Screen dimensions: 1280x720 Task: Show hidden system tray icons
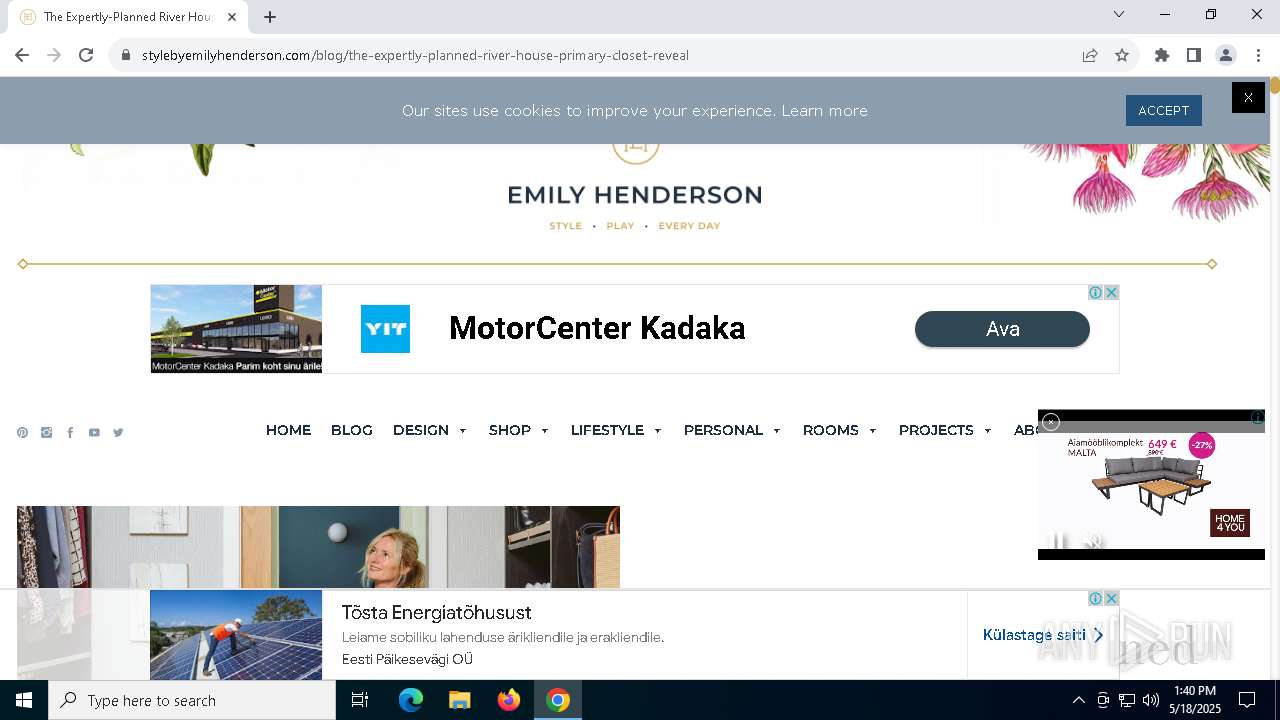(x=1078, y=700)
